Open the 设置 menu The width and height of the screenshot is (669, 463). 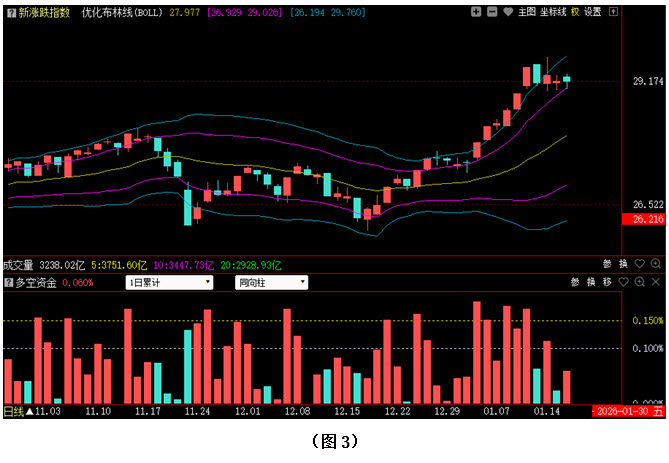coord(593,12)
